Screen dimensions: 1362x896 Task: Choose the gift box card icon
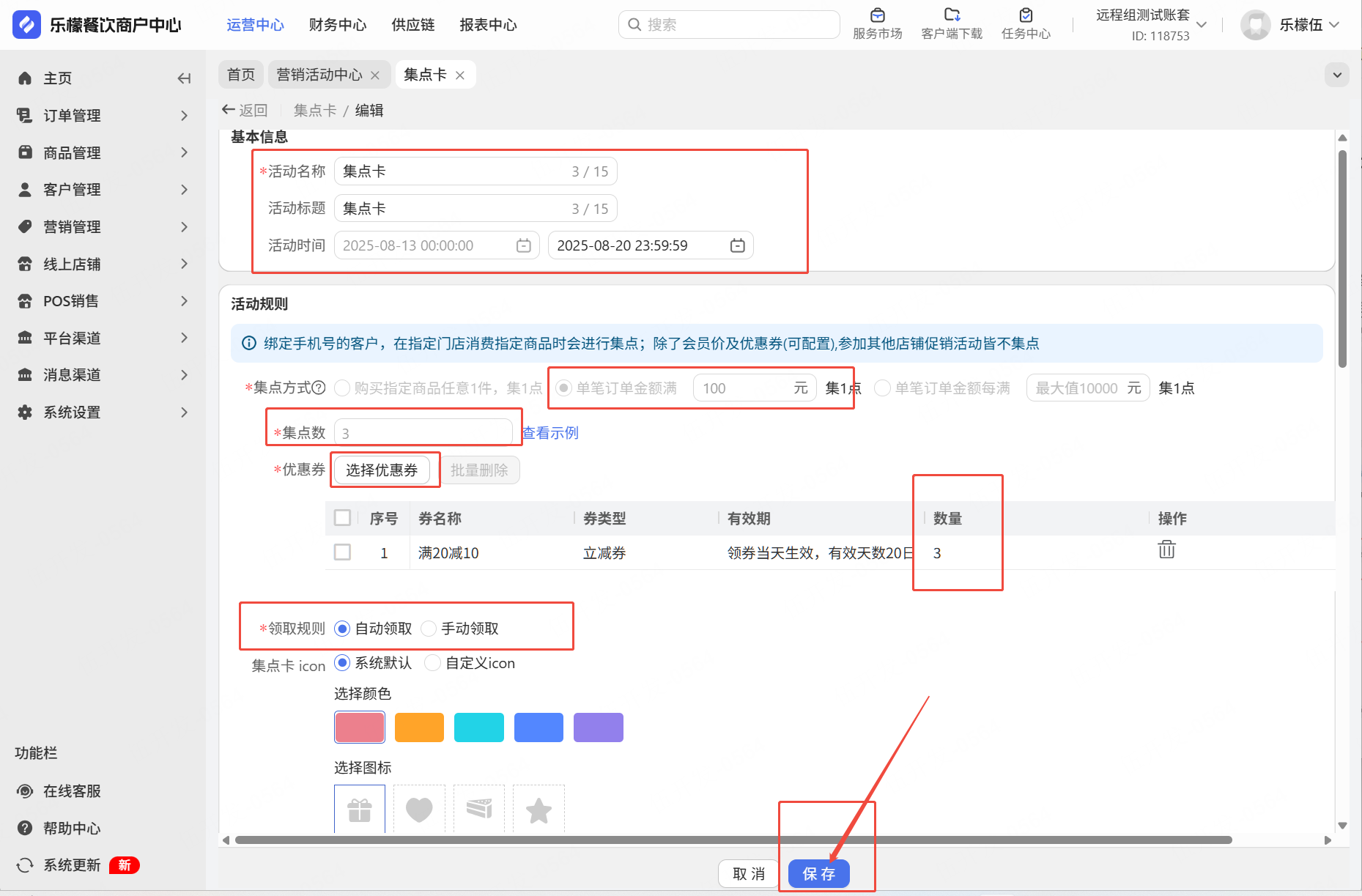tap(360, 809)
